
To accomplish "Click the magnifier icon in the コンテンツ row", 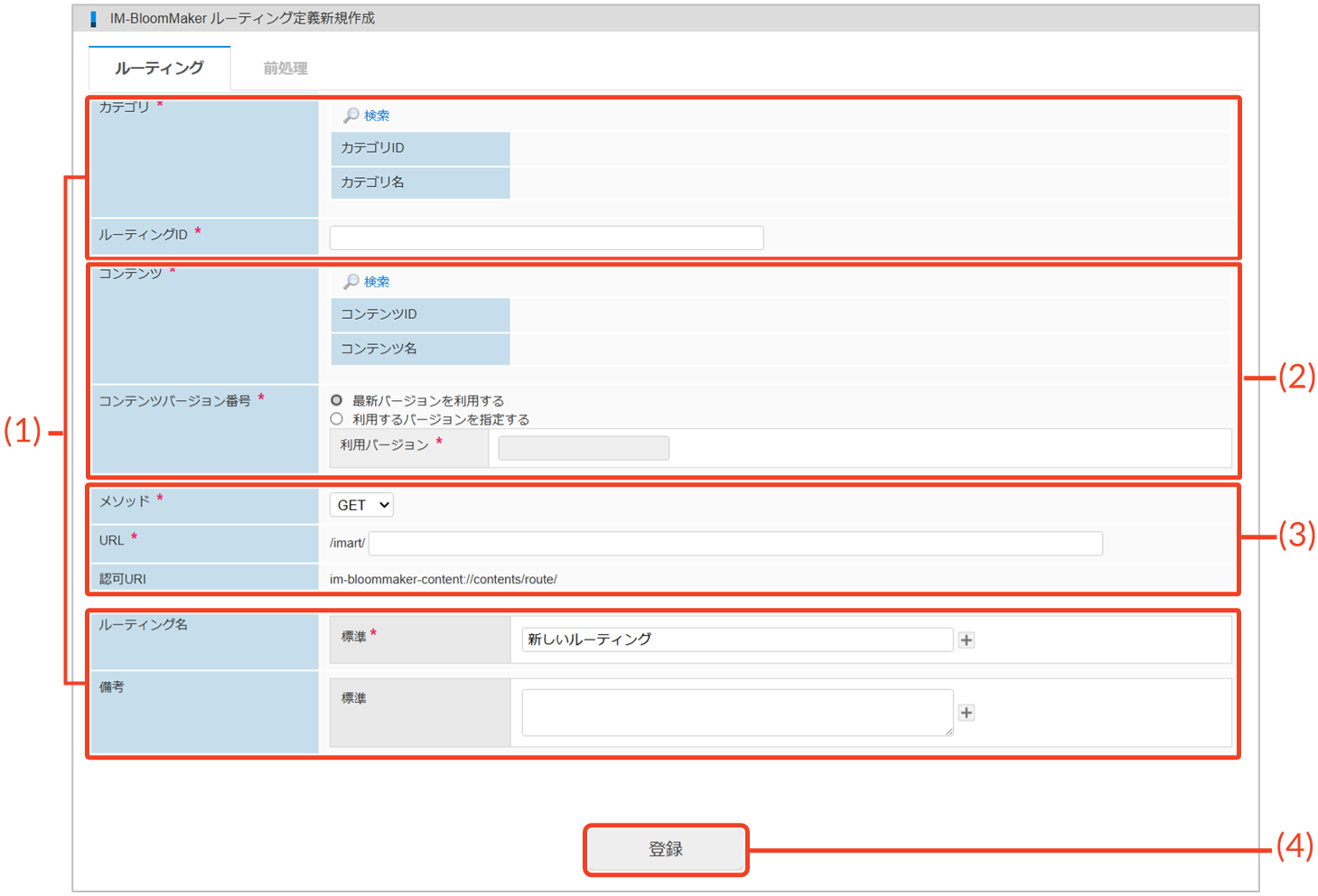I will pos(351,282).
